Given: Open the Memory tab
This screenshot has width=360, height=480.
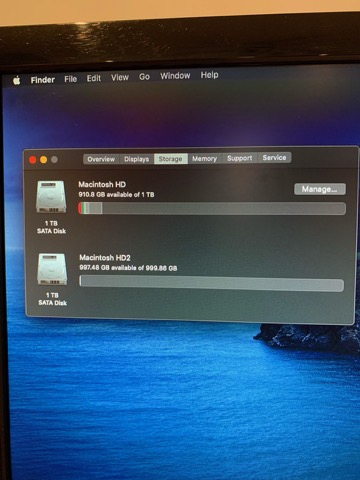Looking at the screenshot, I should [x=204, y=158].
